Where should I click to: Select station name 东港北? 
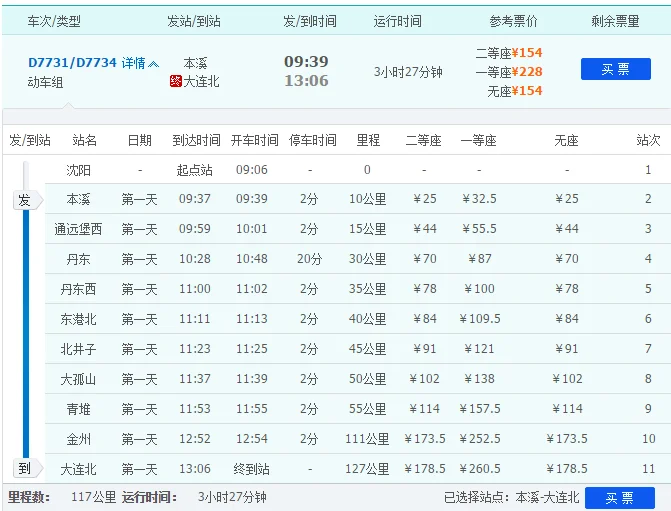78,319
